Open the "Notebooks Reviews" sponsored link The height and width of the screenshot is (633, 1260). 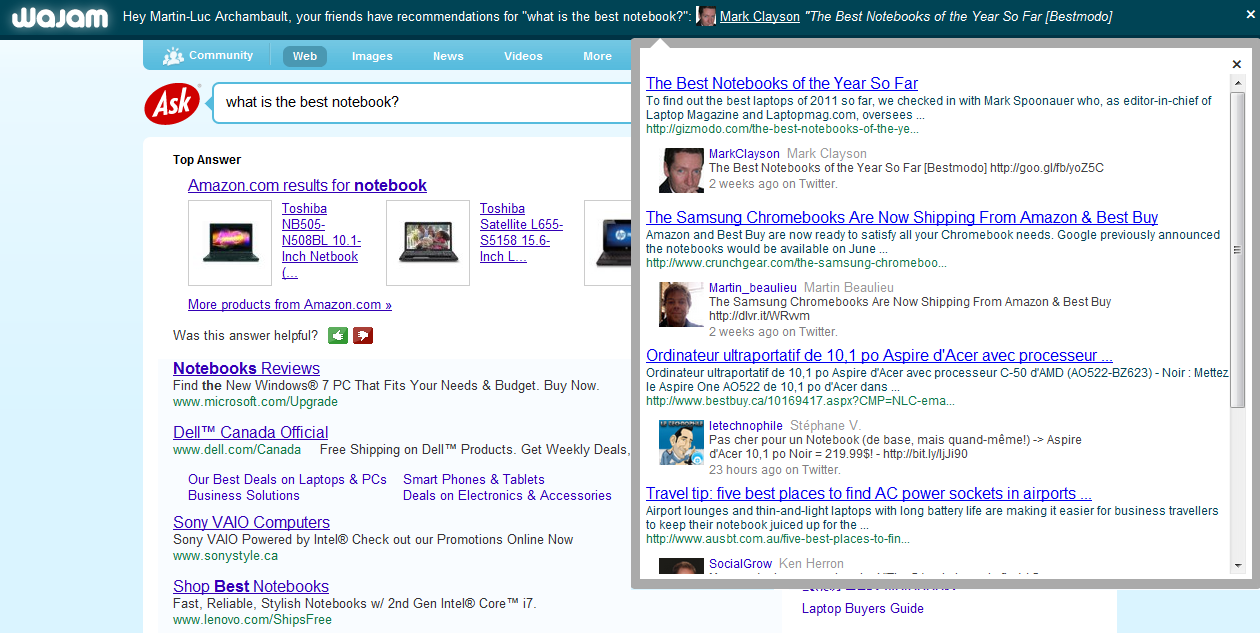(x=246, y=368)
